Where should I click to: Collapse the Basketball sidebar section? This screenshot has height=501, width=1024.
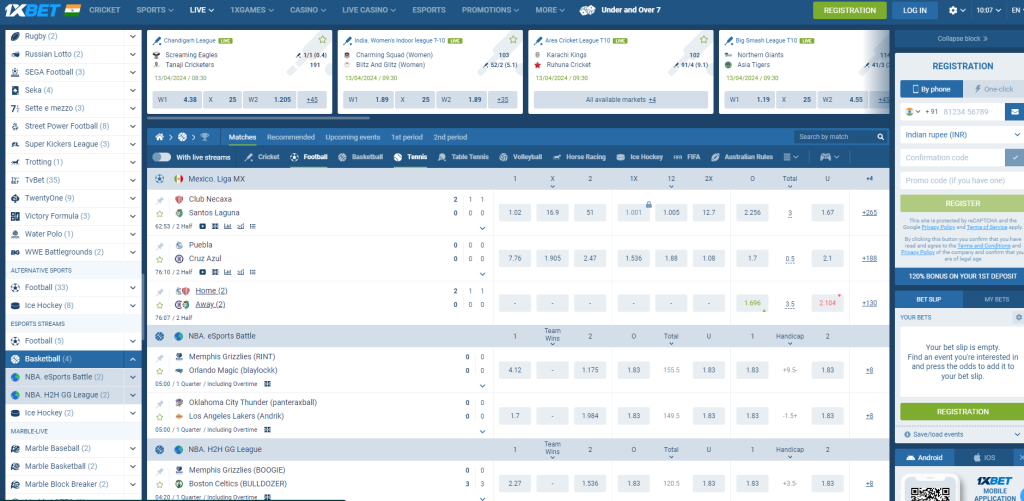[x=133, y=359]
